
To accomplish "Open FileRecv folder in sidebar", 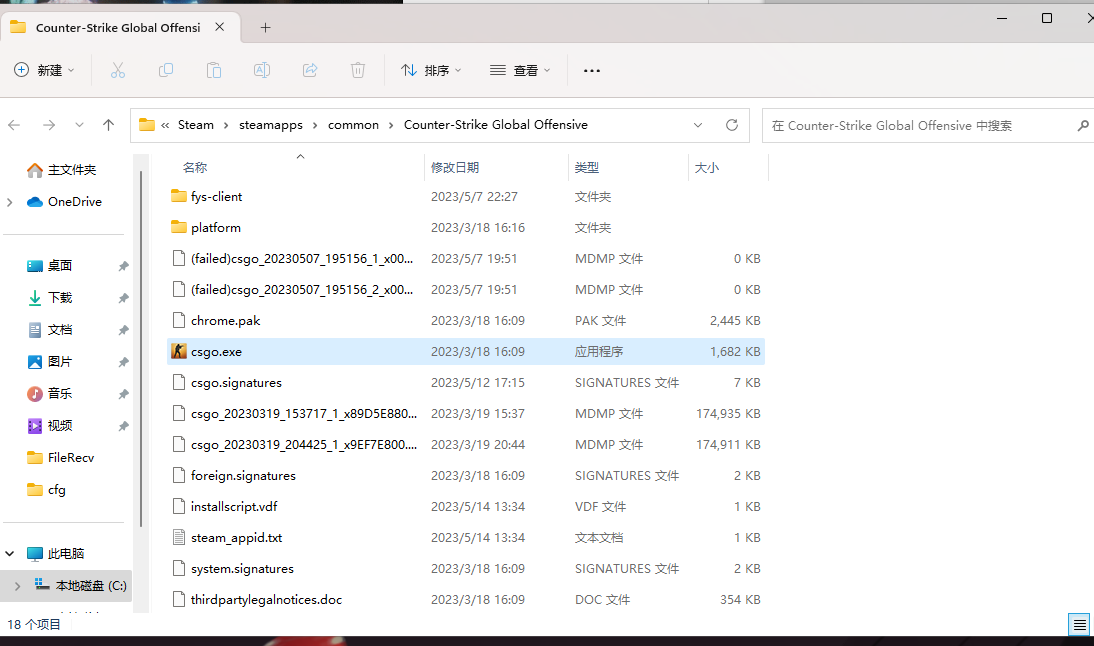I will pyautogui.click(x=60, y=458).
